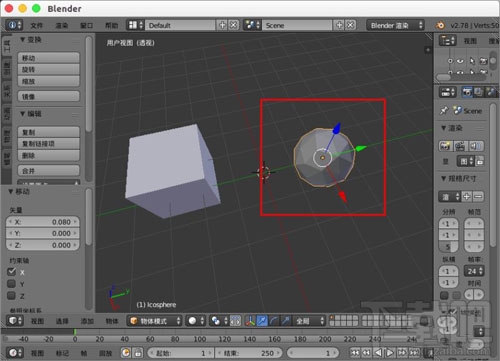
Task: Open the 窗口 window menu
Action: coord(87,25)
